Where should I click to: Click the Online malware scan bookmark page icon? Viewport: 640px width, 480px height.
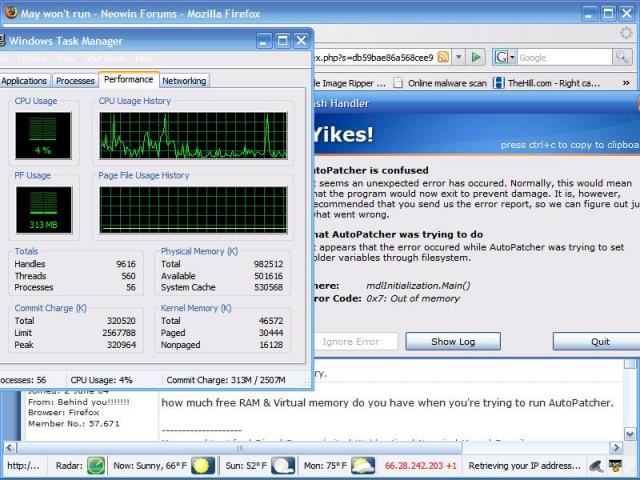pyautogui.click(x=398, y=83)
